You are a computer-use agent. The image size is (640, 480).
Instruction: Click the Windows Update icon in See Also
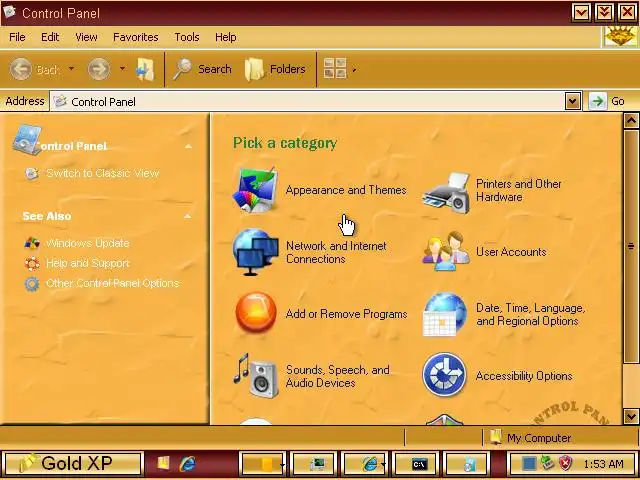tap(32, 243)
